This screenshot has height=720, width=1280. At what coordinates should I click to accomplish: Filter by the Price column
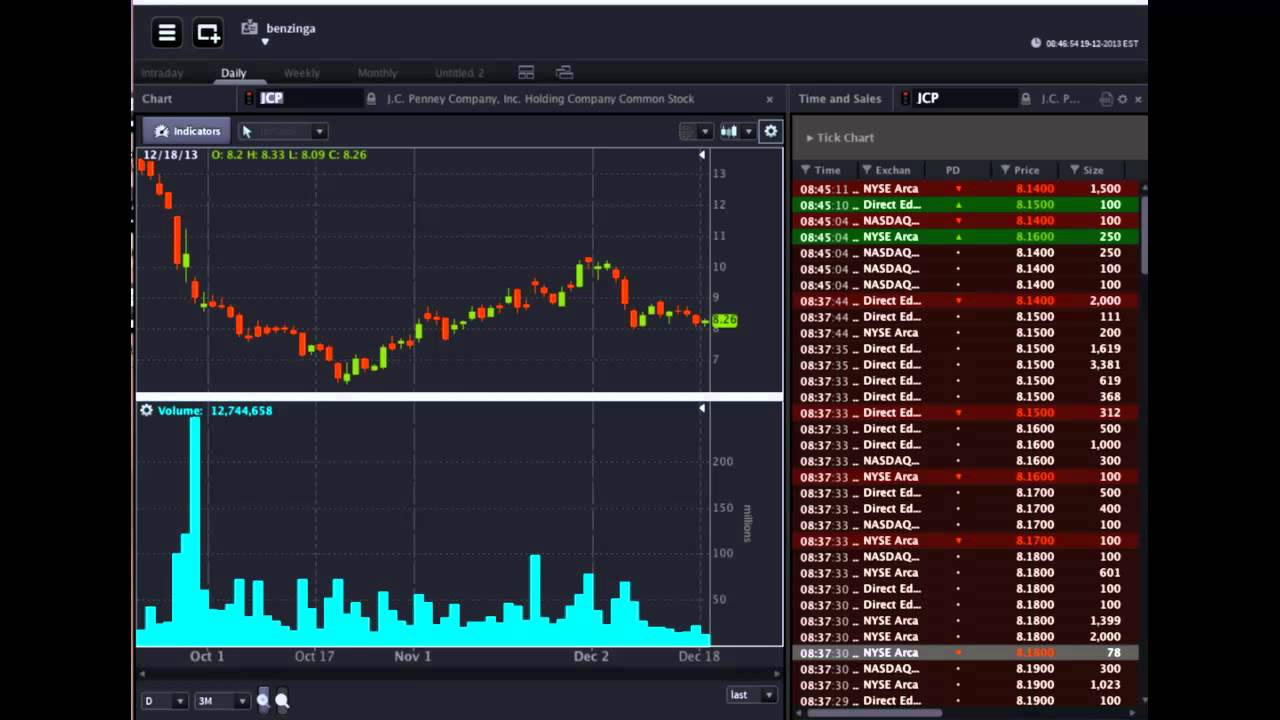pyautogui.click(x=1005, y=170)
